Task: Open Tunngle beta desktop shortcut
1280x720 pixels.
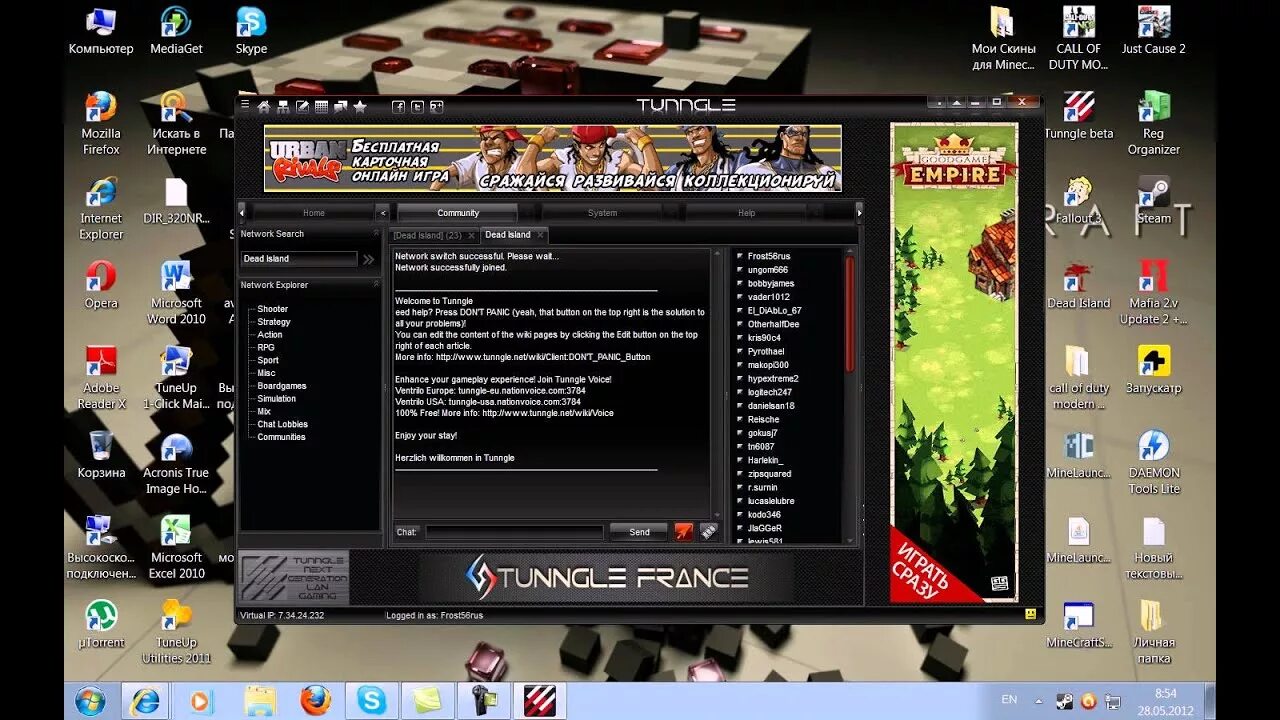Action: (x=1079, y=116)
